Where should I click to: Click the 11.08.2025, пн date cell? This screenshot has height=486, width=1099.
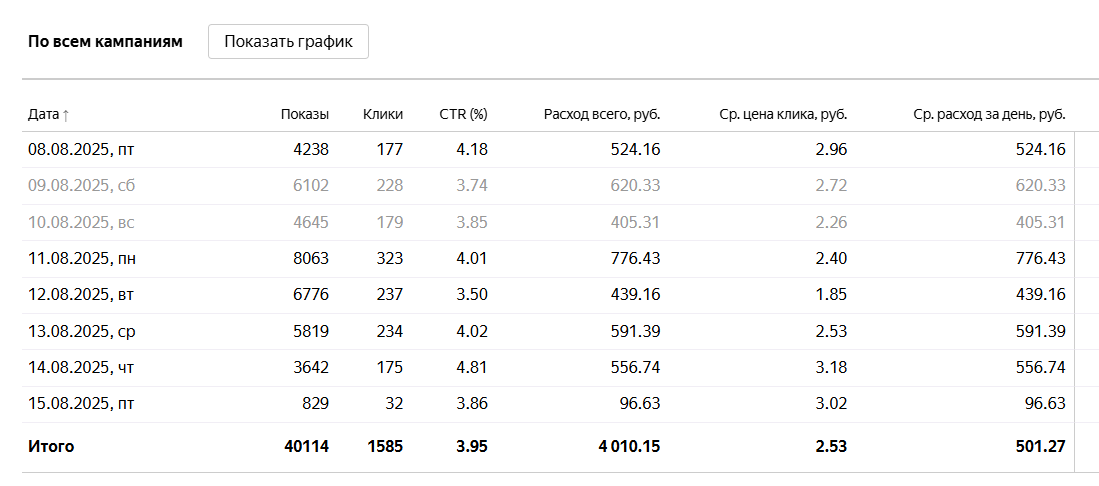(x=82, y=259)
